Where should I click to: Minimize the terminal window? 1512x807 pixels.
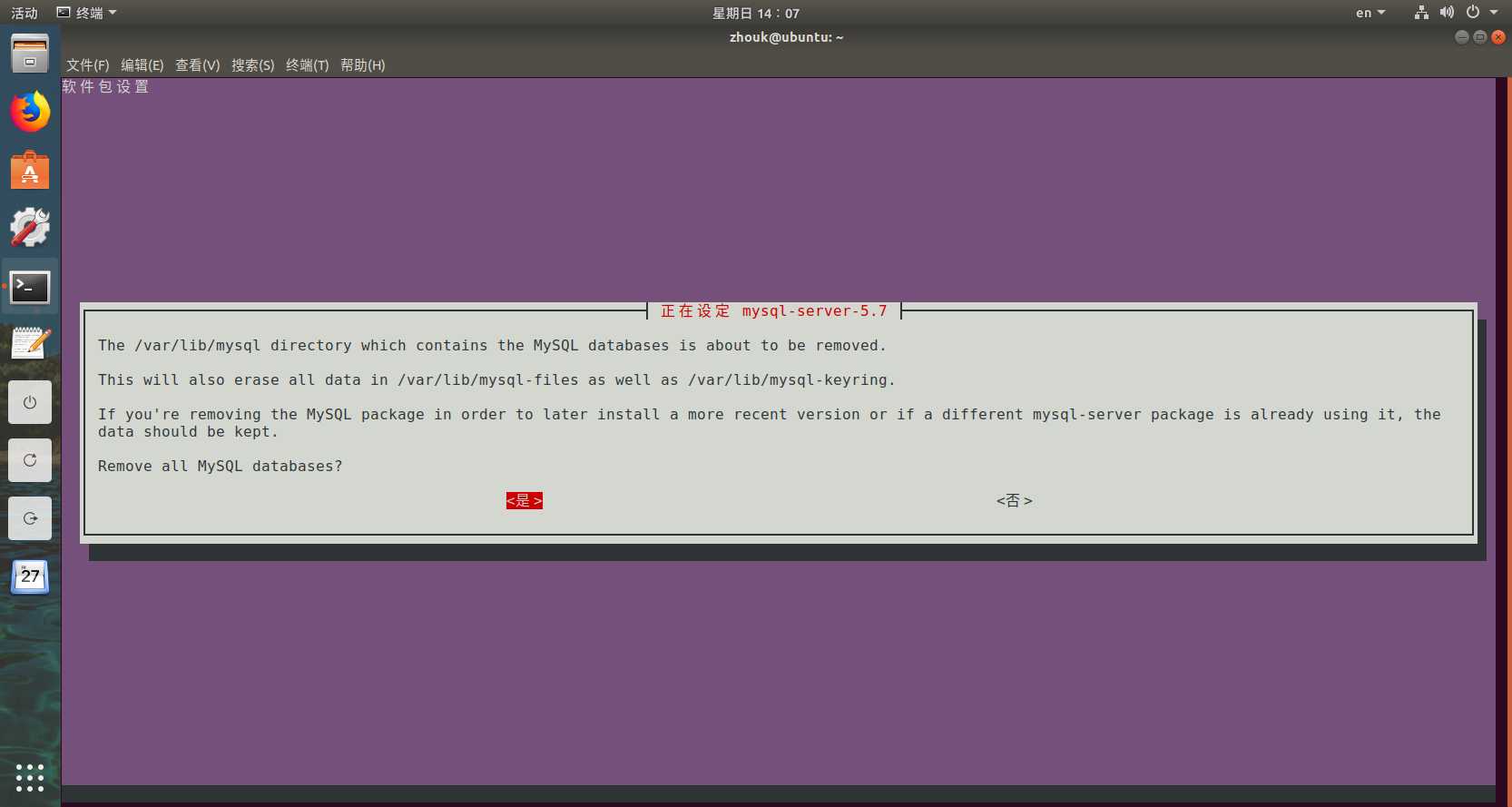tap(1461, 37)
